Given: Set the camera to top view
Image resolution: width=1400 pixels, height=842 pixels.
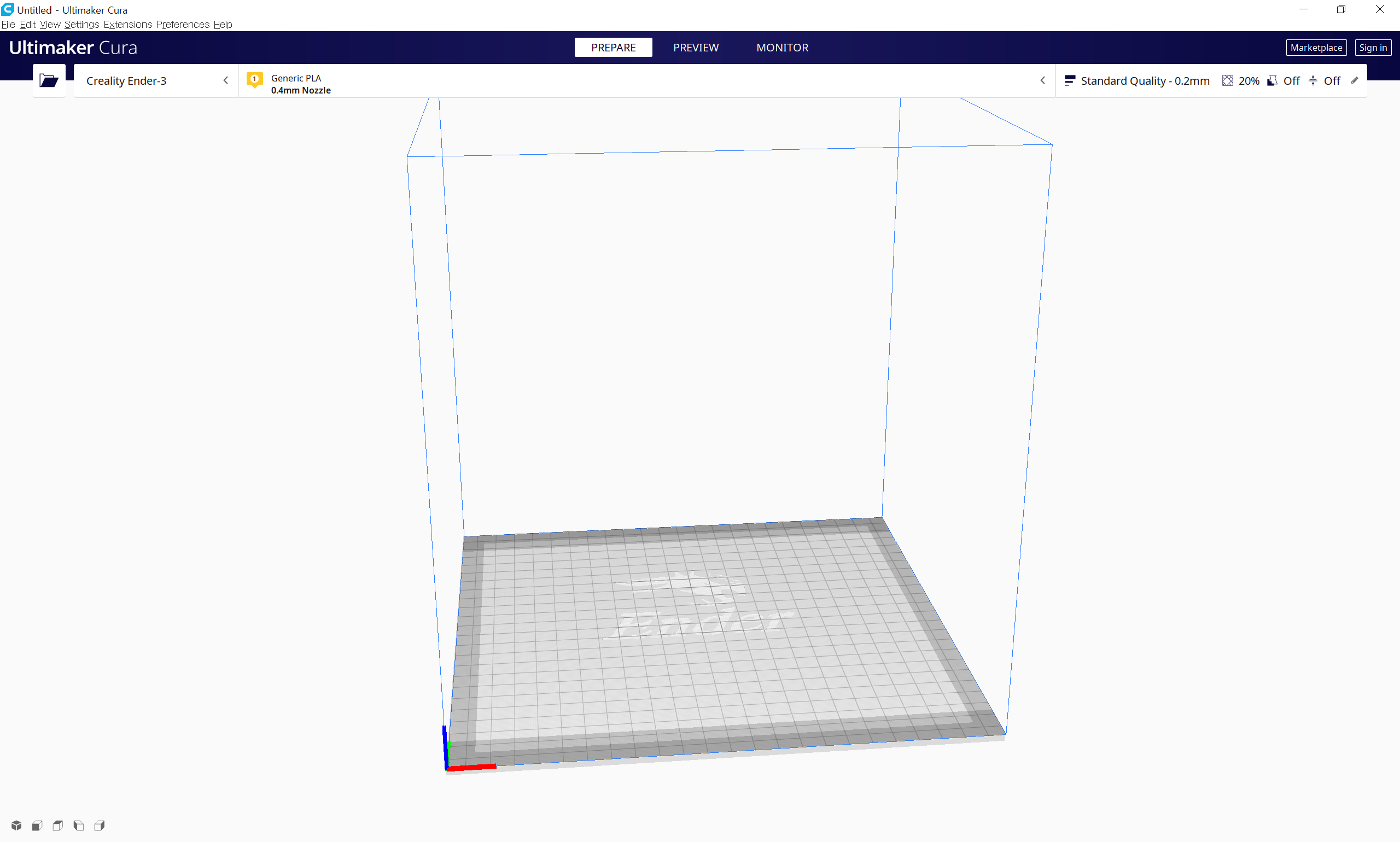Looking at the screenshot, I should (58, 825).
